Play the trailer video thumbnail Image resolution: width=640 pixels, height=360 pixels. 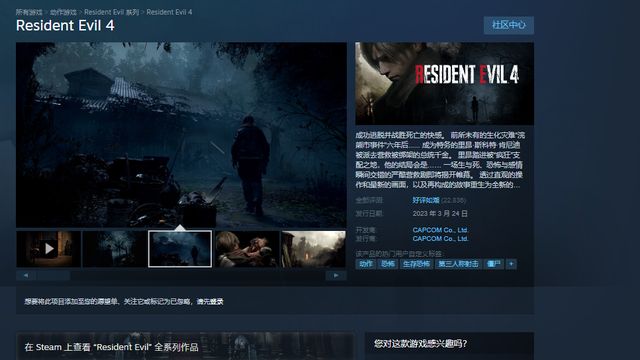pos(49,249)
